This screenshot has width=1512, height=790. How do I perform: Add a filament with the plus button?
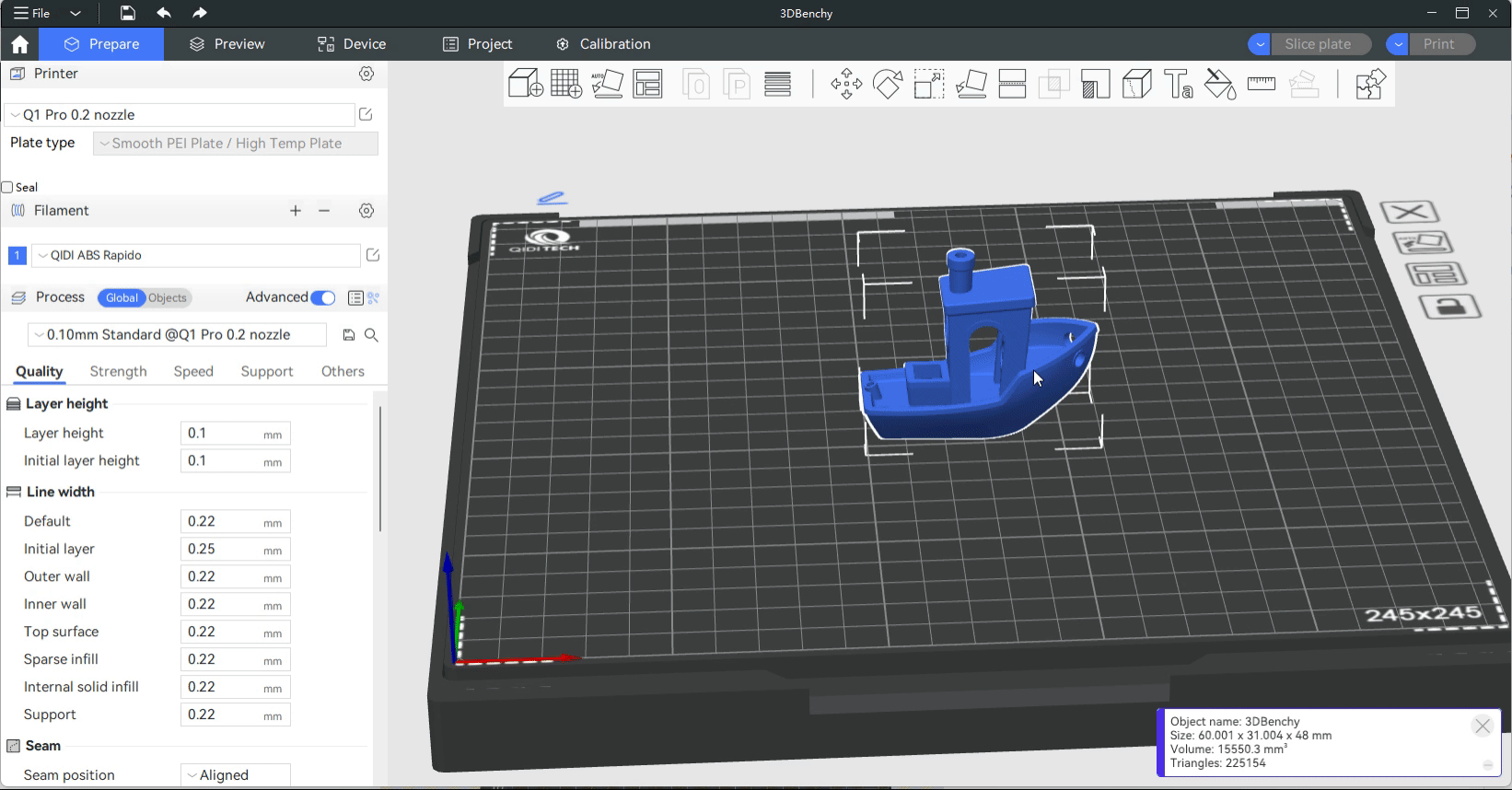point(296,211)
